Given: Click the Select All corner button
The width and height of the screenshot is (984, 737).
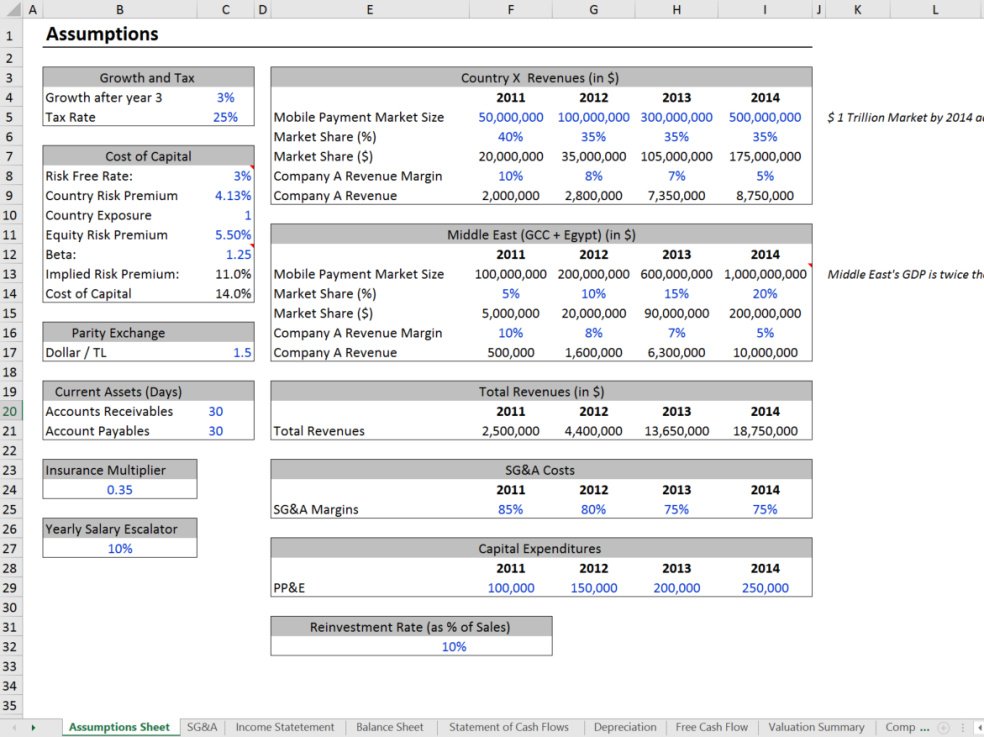Looking at the screenshot, I should click(10, 8).
